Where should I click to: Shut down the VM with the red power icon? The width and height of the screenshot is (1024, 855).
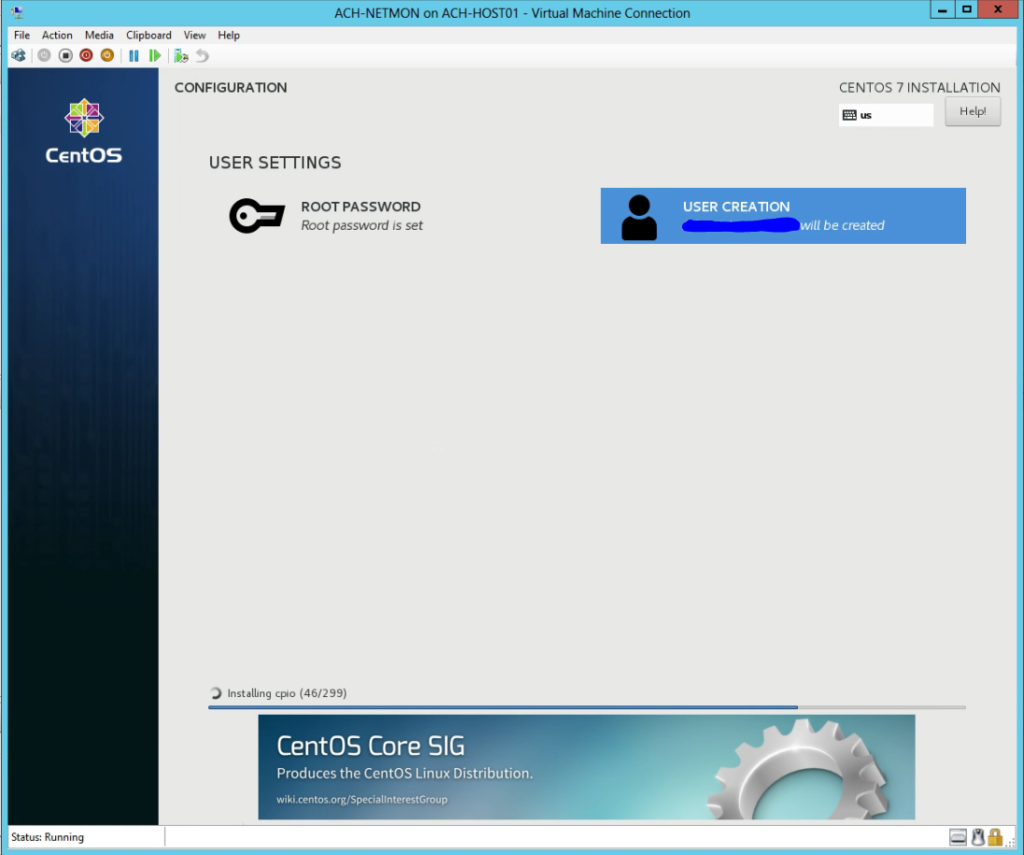click(86, 56)
